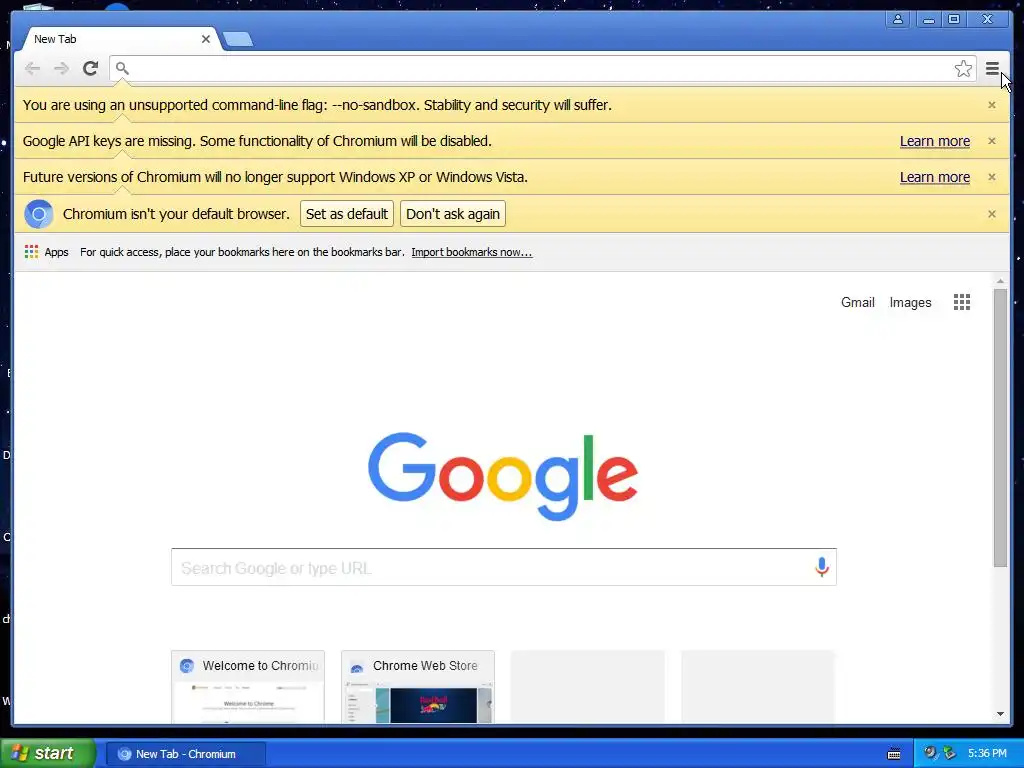Open the Welcome to Chromium thumbnail
The image size is (1024, 768).
[248, 687]
